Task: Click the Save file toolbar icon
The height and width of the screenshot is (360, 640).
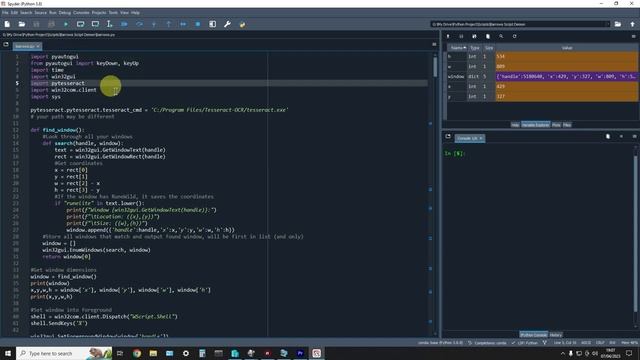Action: coord(36,24)
